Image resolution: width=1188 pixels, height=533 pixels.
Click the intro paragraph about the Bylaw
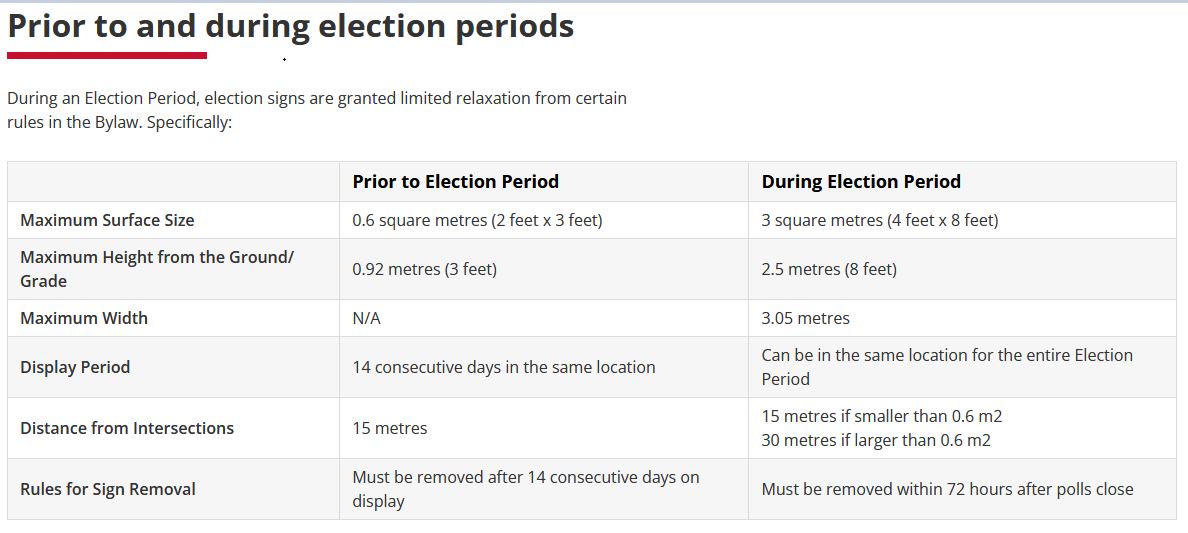coord(316,110)
